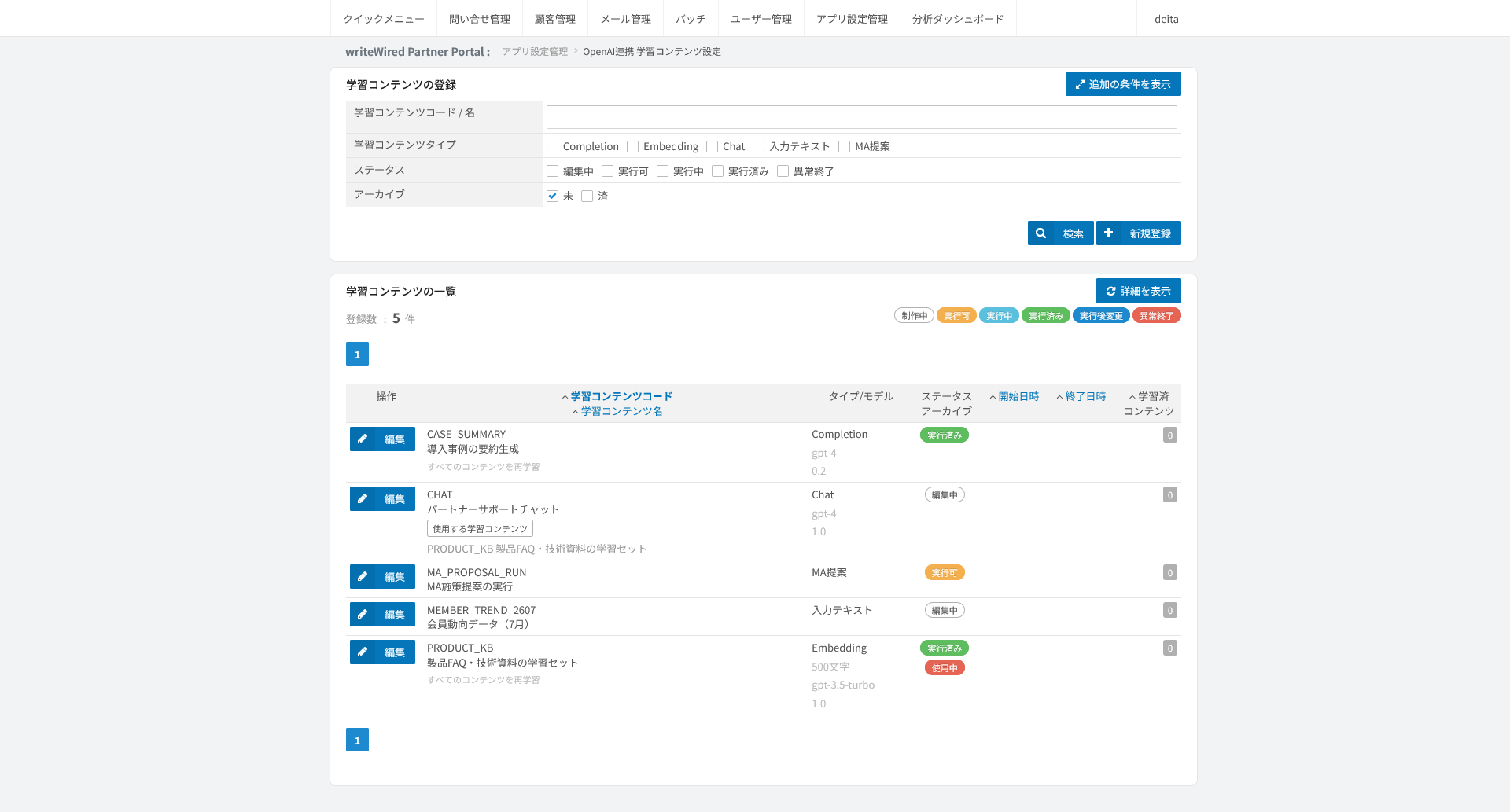Check the 実行済み status checkbox
The height and width of the screenshot is (812, 1510).
[x=717, y=171]
